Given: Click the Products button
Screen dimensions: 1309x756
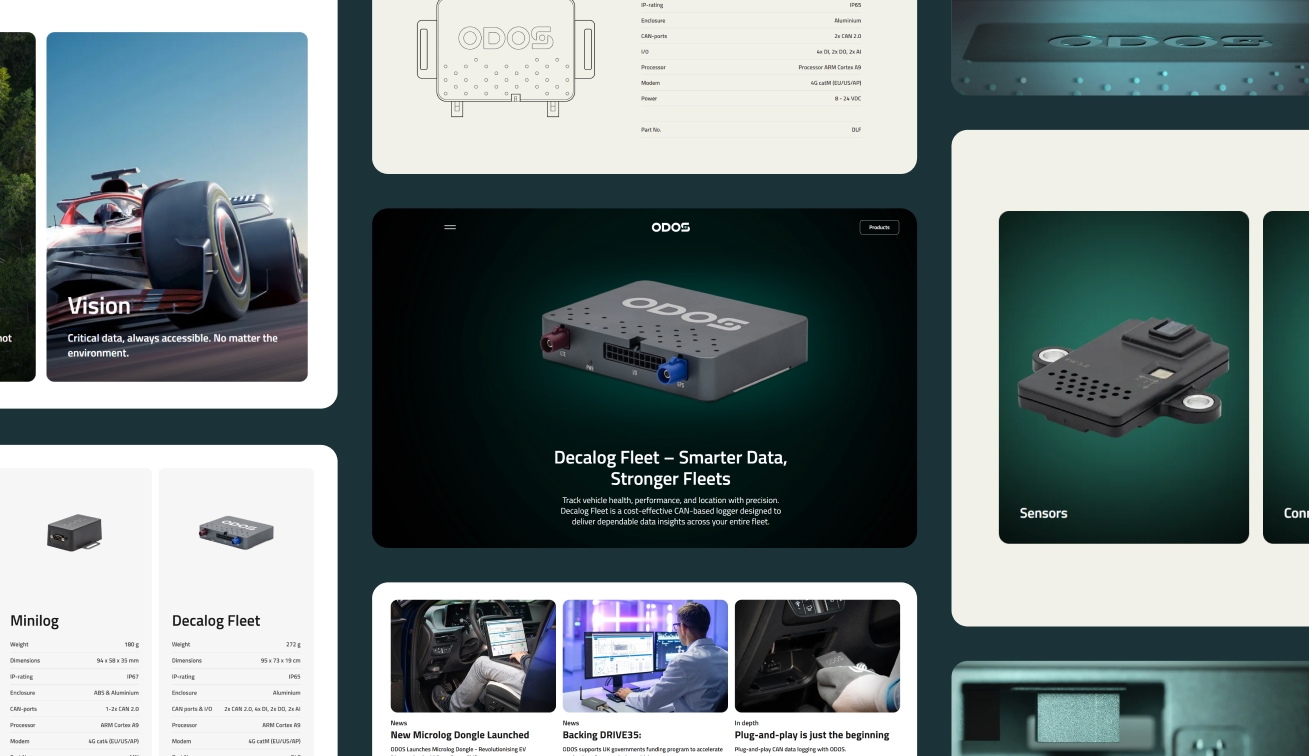Looking at the screenshot, I should (879, 227).
